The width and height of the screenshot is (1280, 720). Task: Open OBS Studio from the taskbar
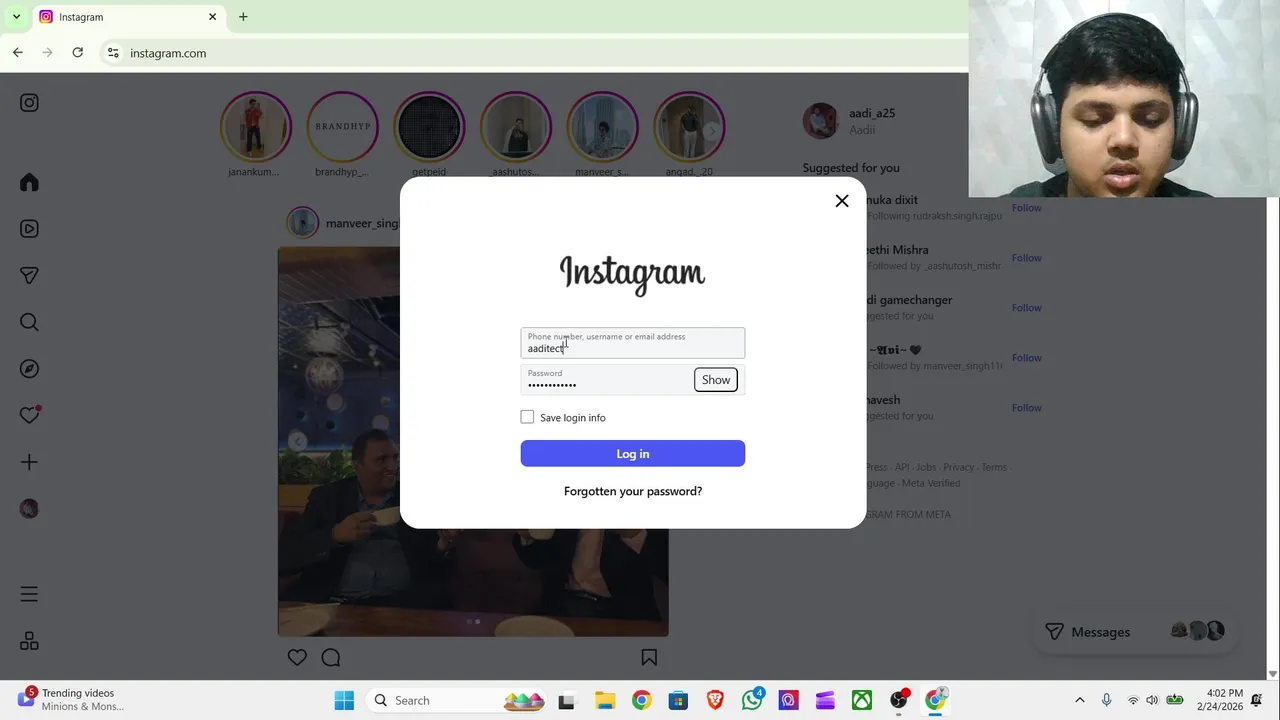tap(899, 700)
